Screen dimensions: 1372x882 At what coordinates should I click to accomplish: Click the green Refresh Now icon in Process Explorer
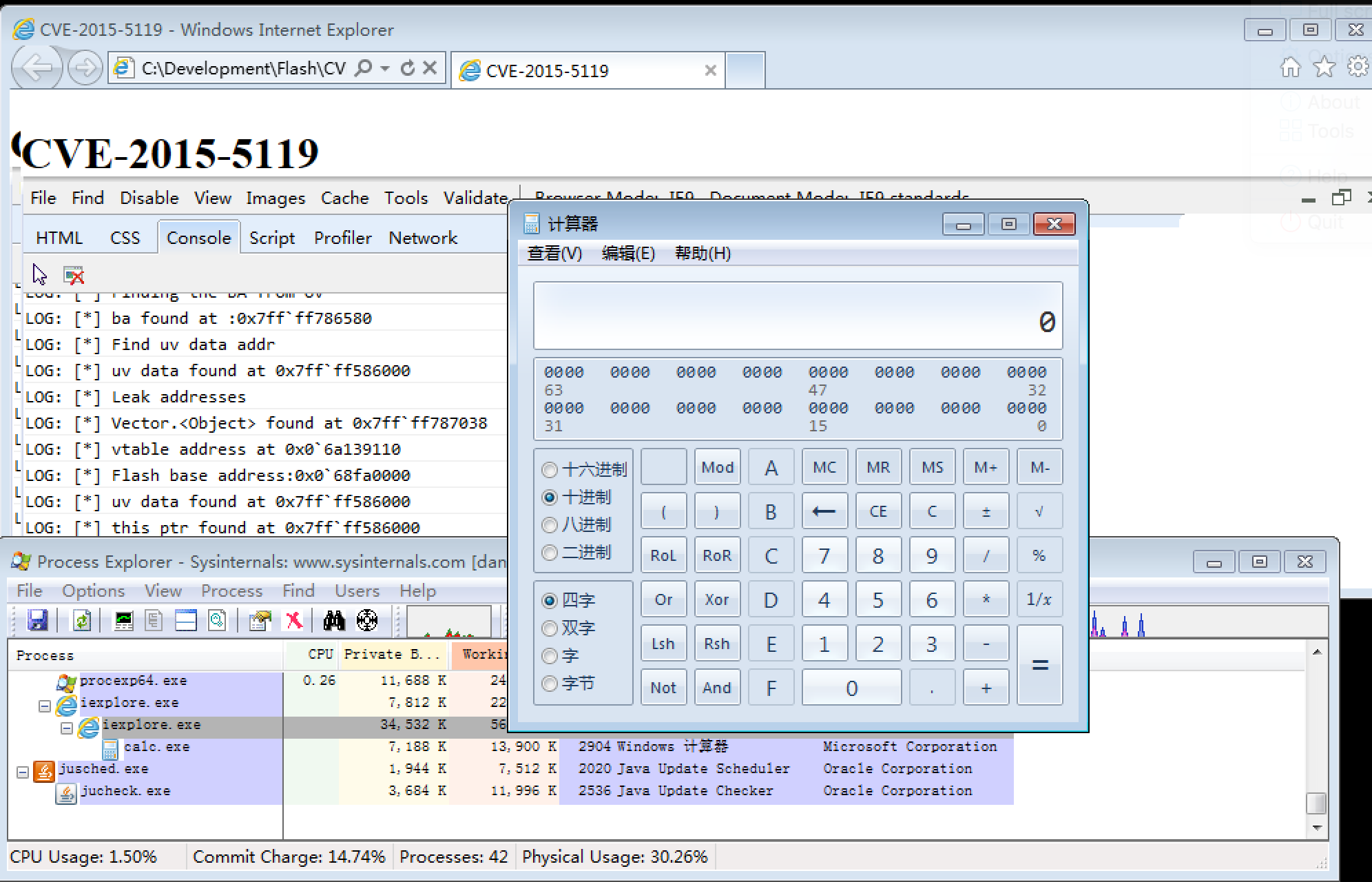point(82,620)
